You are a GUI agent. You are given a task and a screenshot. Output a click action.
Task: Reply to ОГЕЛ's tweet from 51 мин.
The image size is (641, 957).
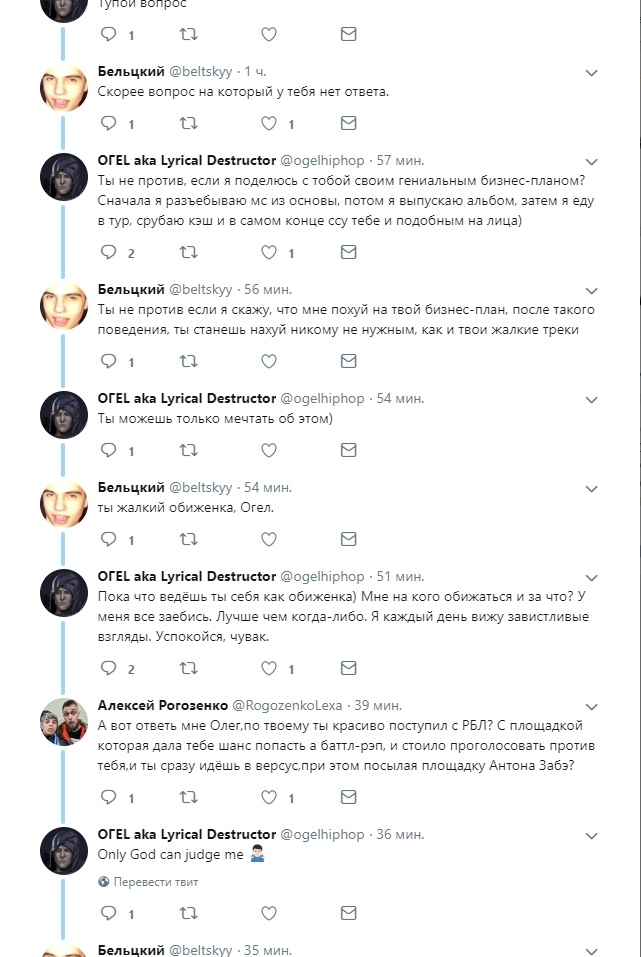(109, 668)
